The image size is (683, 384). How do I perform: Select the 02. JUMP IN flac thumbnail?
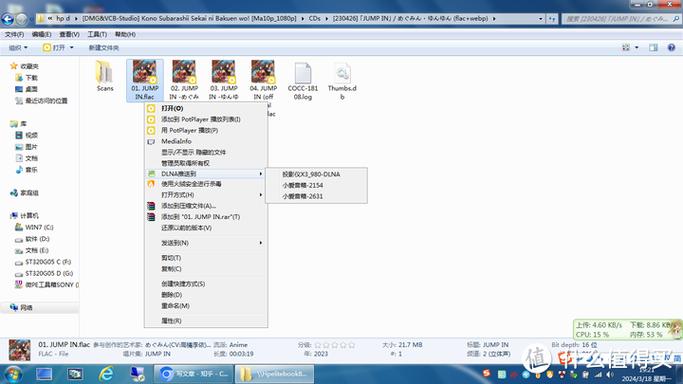tap(184, 71)
